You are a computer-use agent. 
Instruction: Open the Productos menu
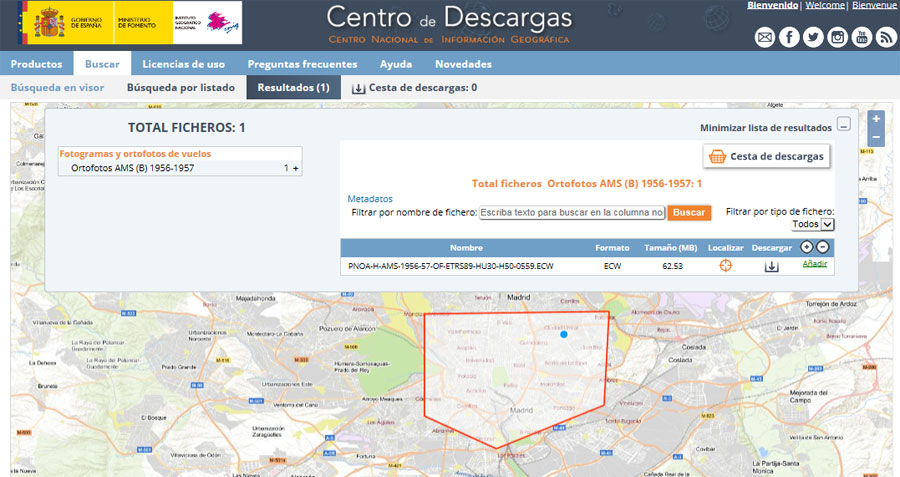coord(36,64)
